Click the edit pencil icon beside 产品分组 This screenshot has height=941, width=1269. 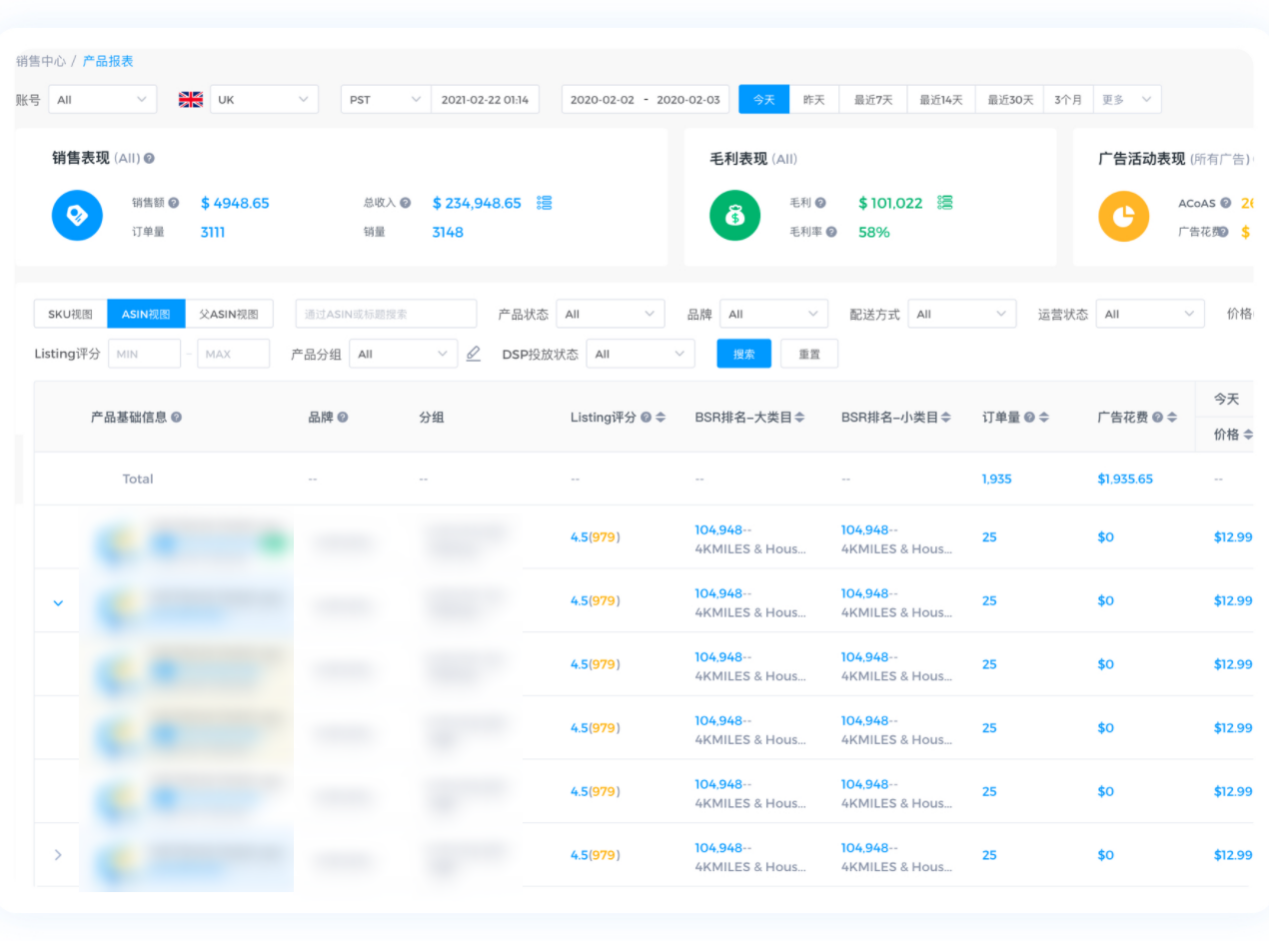474,354
